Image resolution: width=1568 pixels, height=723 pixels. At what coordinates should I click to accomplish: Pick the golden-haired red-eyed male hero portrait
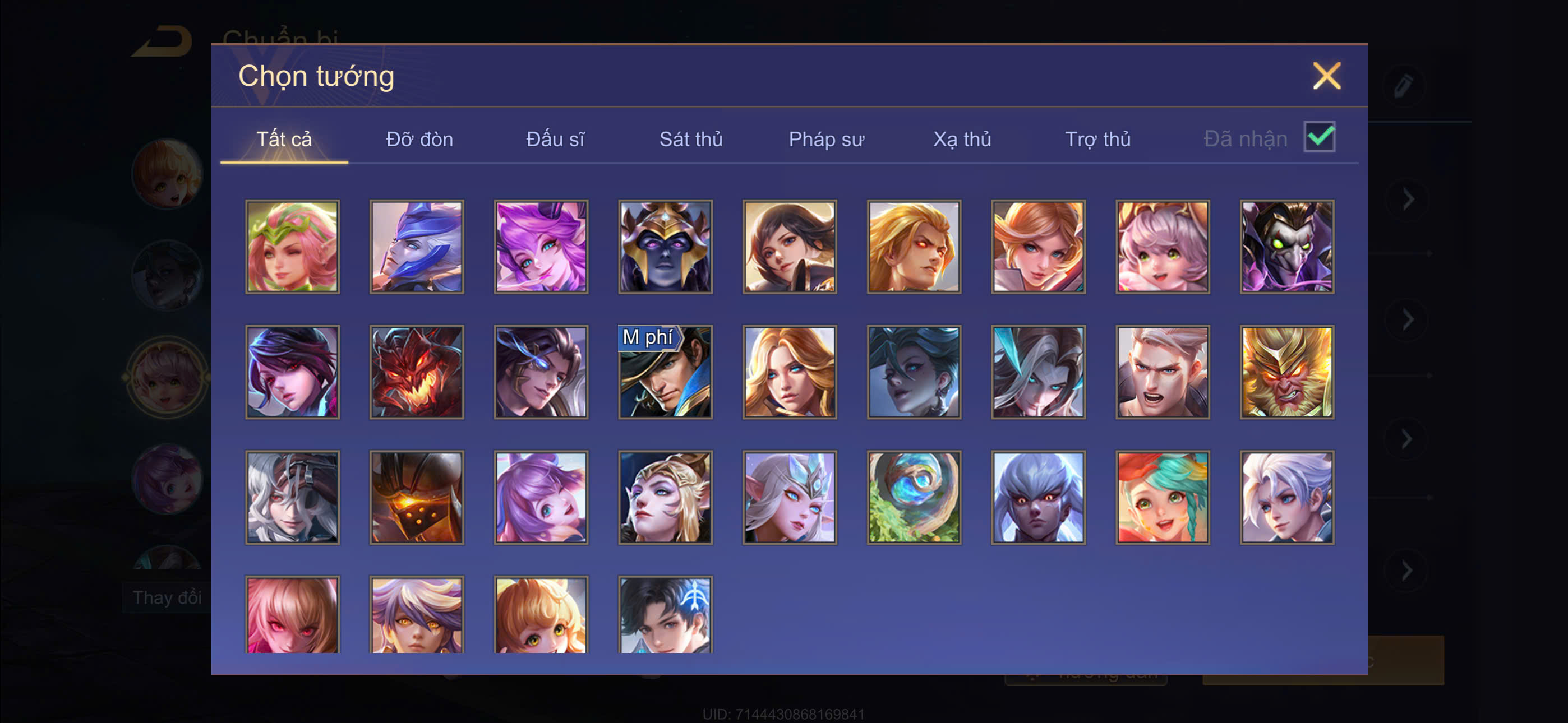click(x=914, y=247)
